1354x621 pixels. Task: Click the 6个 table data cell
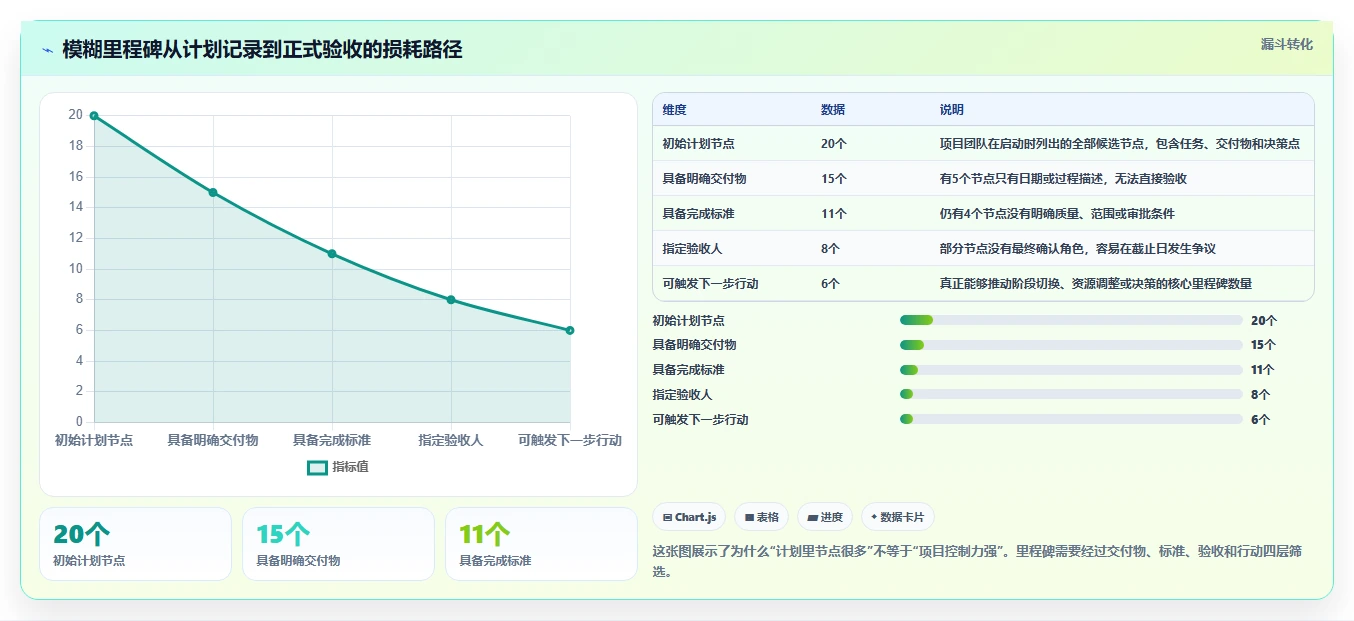[x=830, y=284]
